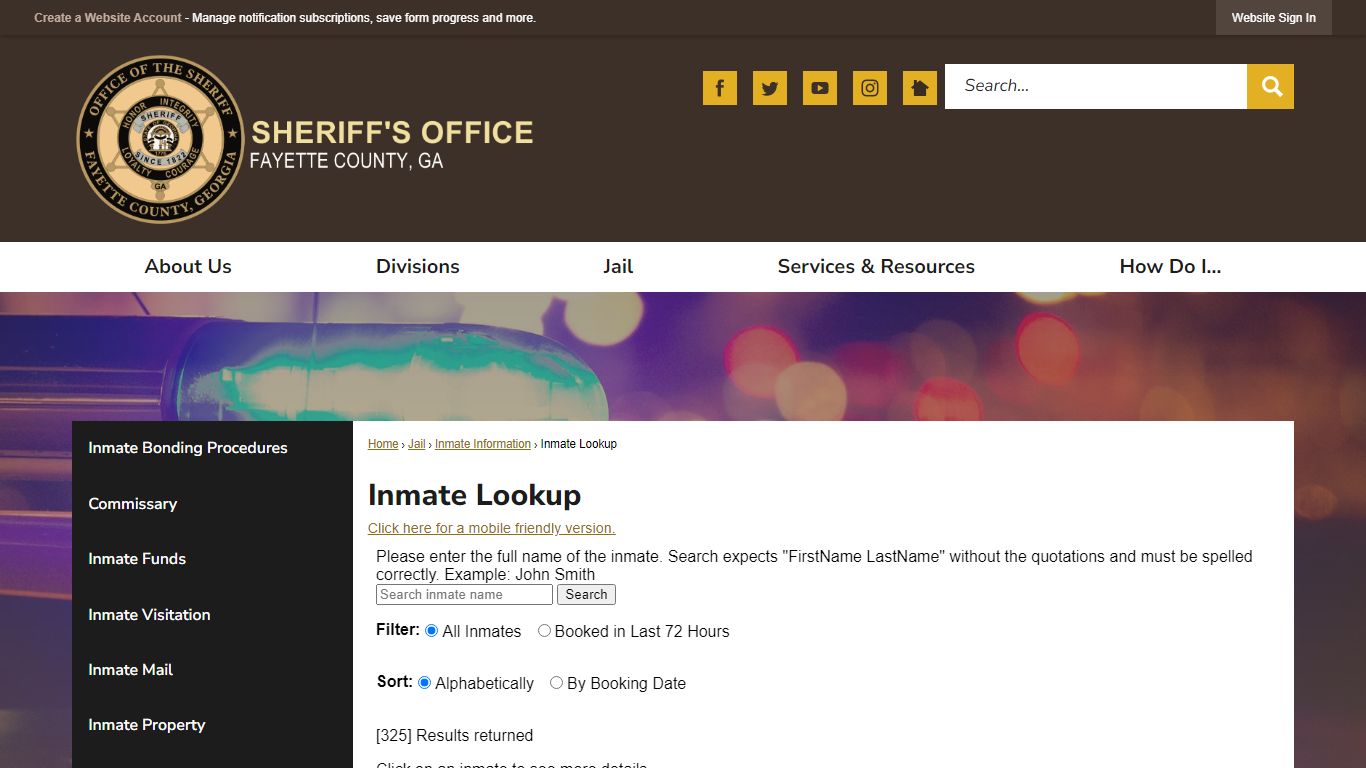Click the magnifying glass search icon
This screenshot has height=768, width=1366.
[x=1270, y=86]
